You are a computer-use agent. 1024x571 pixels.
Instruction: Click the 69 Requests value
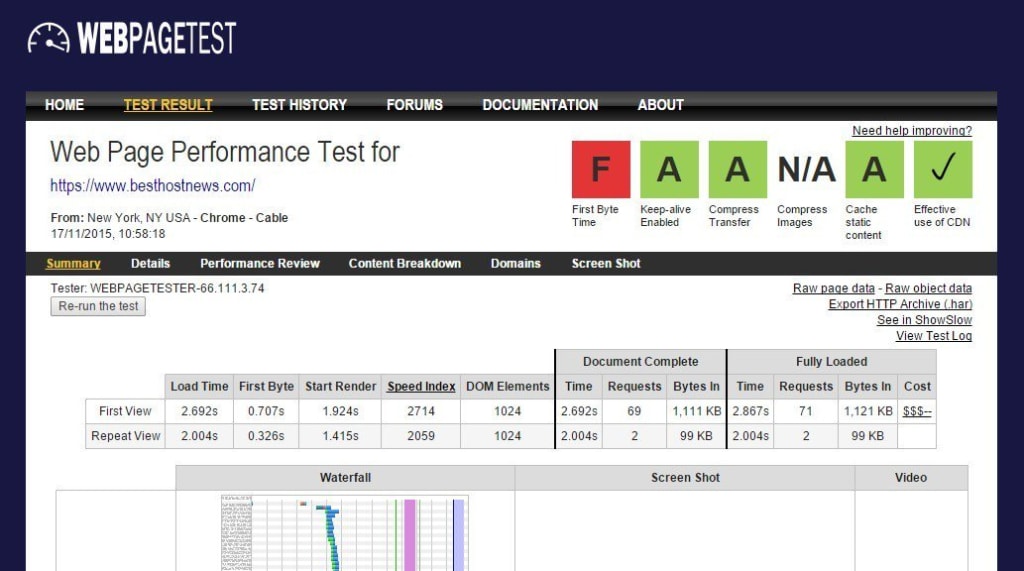point(634,412)
